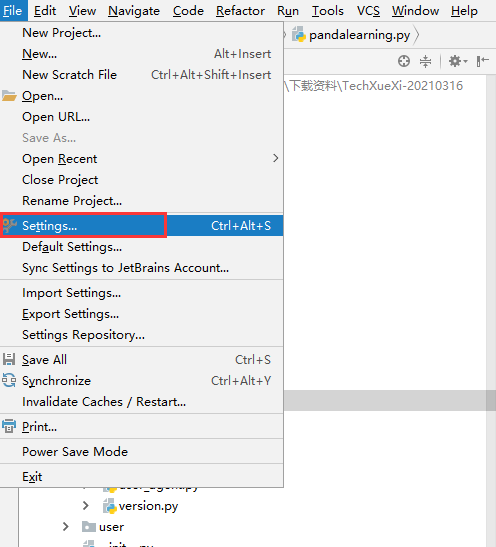Image resolution: width=496 pixels, height=547 pixels.
Task: Click the collapse all icon in panel toolbar
Action: (x=425, y=61)
